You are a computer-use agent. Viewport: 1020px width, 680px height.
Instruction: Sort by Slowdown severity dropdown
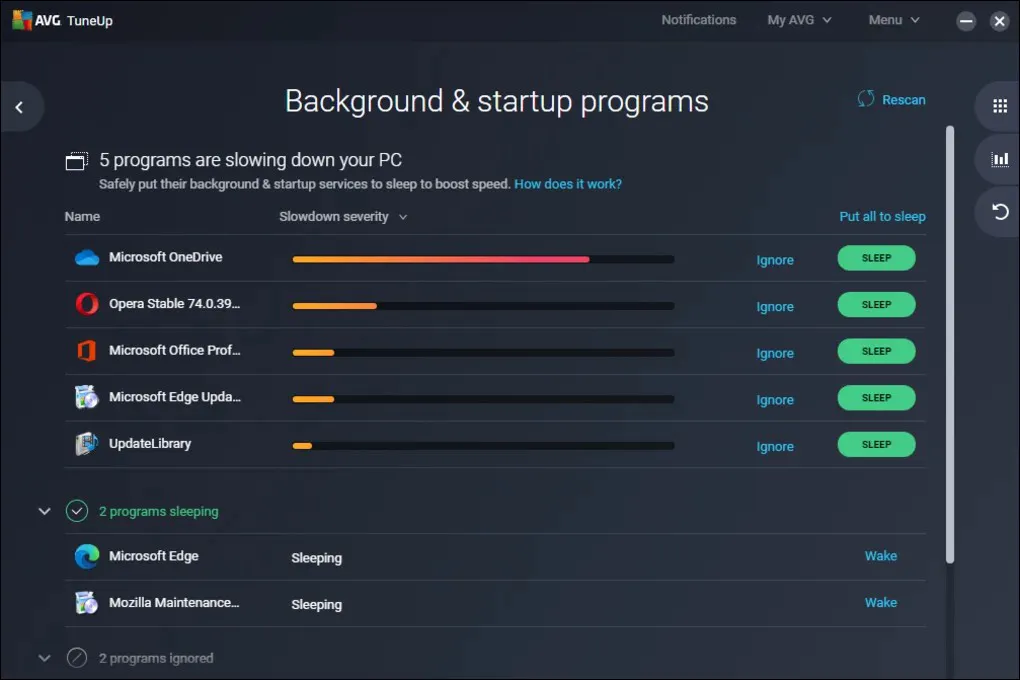343,217
